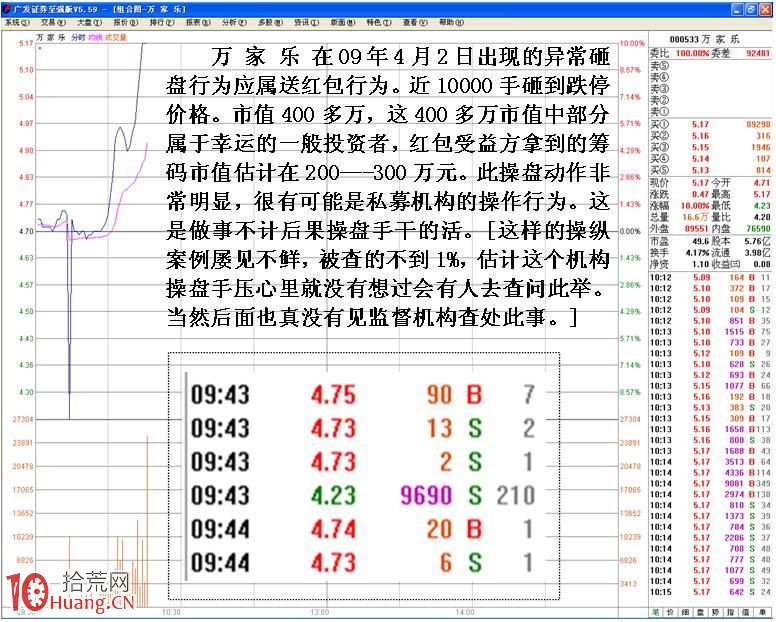The image size is (776, 622).
Task: Click the 卖① label in order book
Action: click(659, 111)
